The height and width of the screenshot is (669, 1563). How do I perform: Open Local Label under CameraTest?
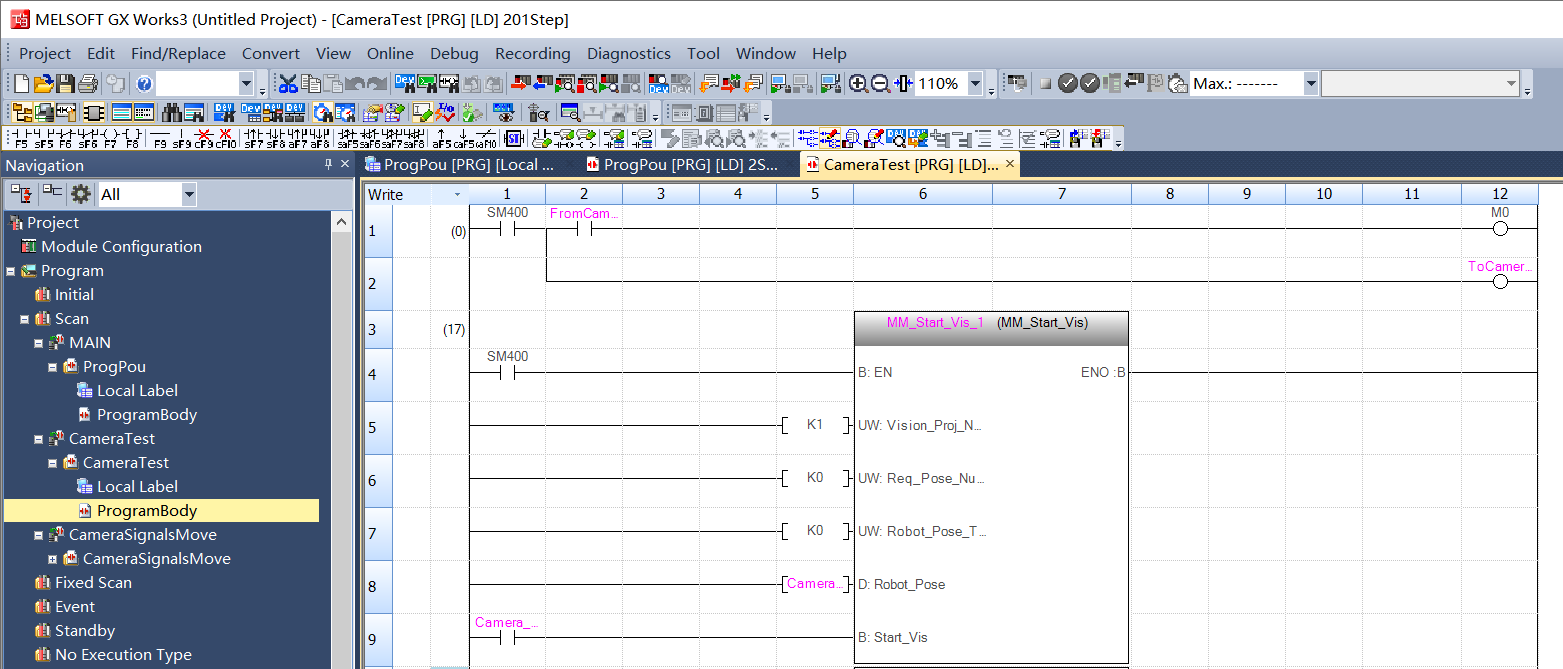[137, 487]
